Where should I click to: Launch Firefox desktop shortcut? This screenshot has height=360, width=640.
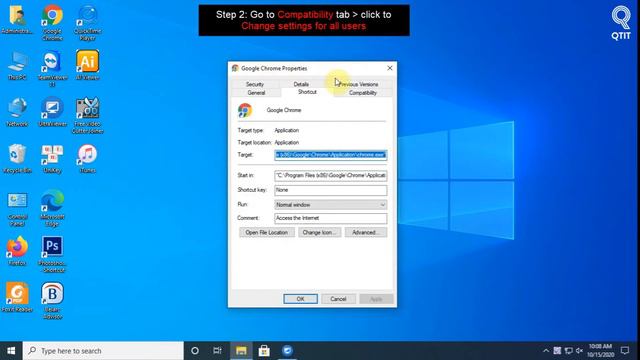coord(17,251)
